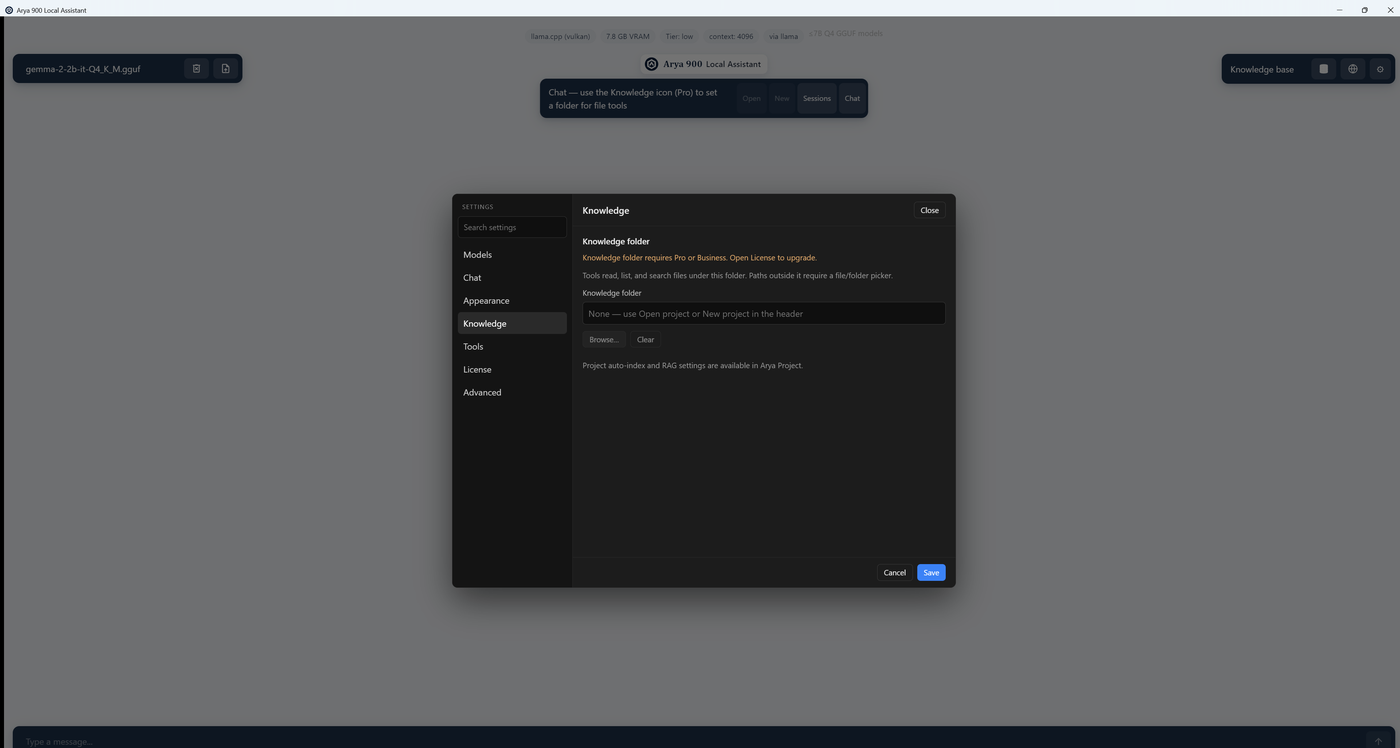Click the gemma-2-2b-it-Q4_K_M.gguf model name
The width and height of the screenshot is (1400, 748).
tap(83, 69)
